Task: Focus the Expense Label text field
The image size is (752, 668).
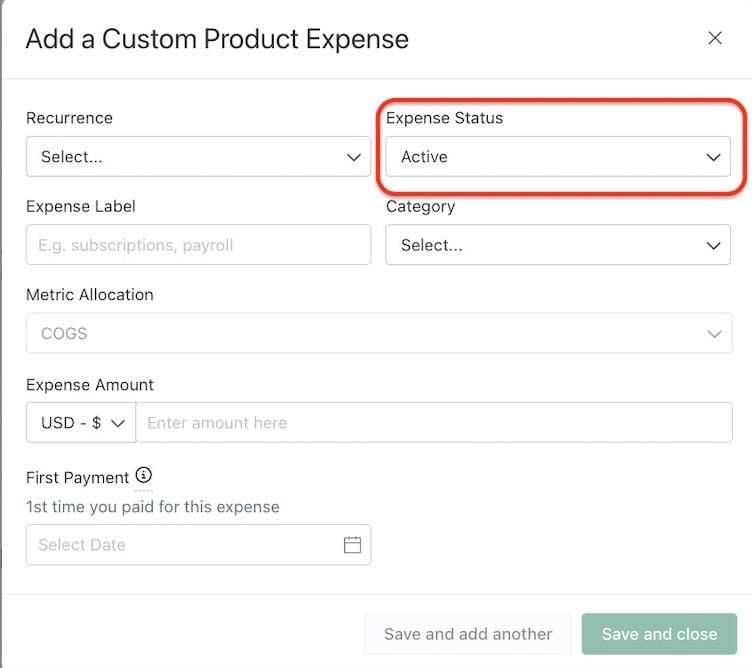Action: click(199, 245)
